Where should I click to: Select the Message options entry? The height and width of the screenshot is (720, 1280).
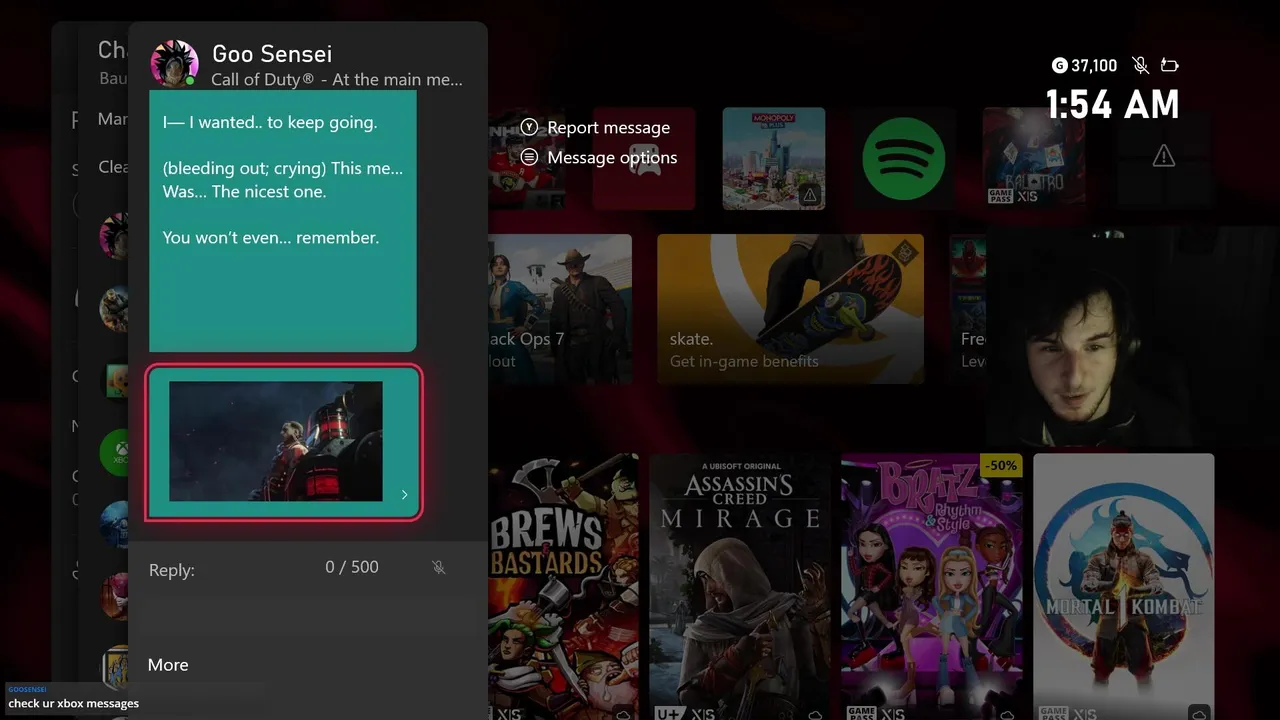612,157
